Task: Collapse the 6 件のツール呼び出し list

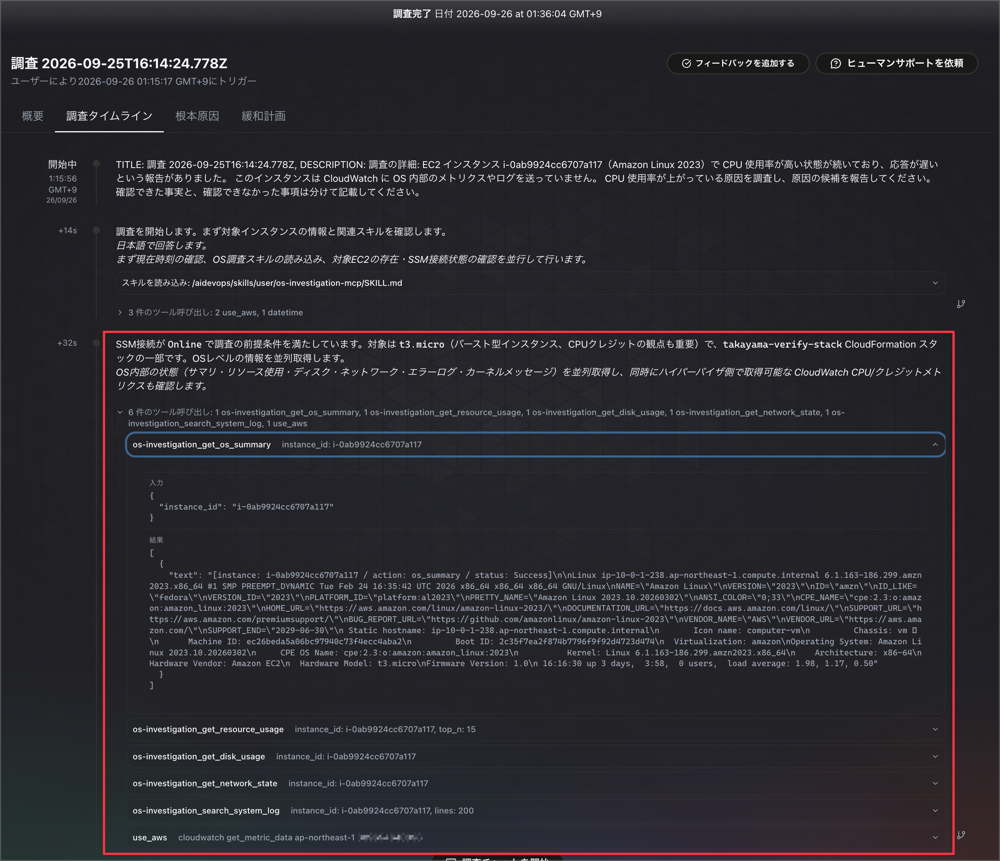Action: tap(120, 413)
